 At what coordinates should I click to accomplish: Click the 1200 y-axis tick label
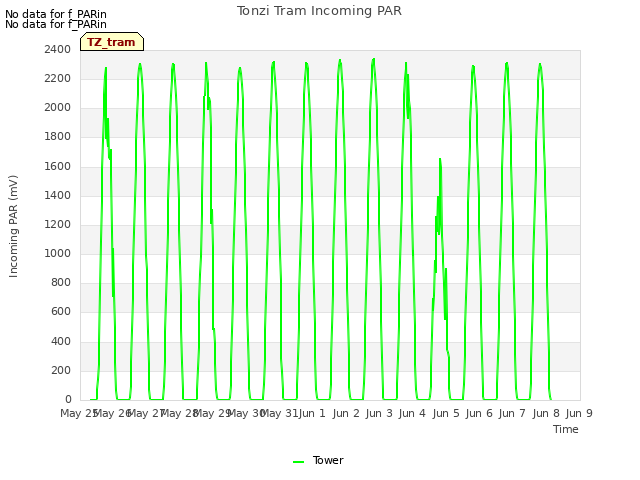[x=58, y=224]
